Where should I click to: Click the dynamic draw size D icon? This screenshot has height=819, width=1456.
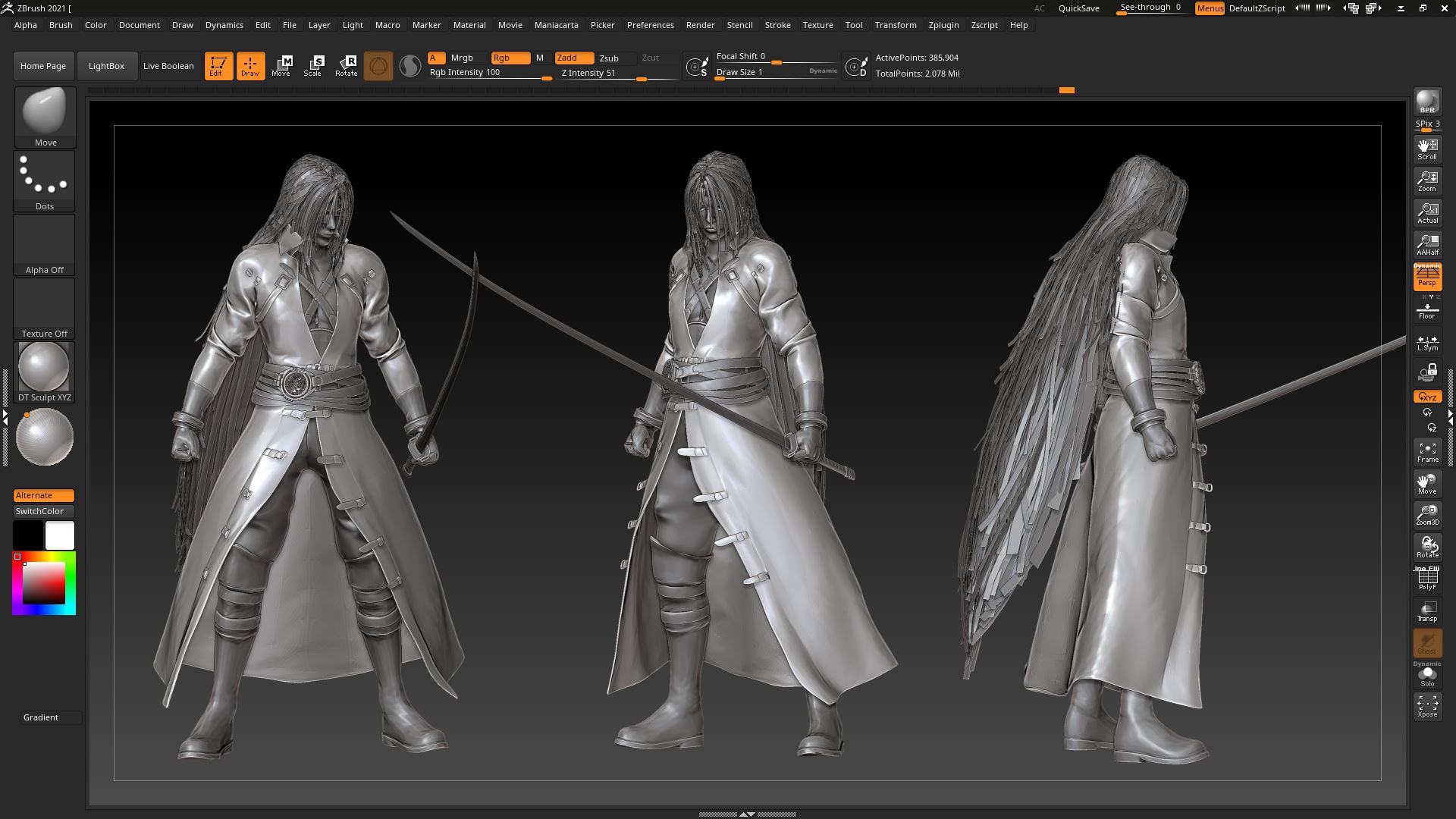click(856, 67)
